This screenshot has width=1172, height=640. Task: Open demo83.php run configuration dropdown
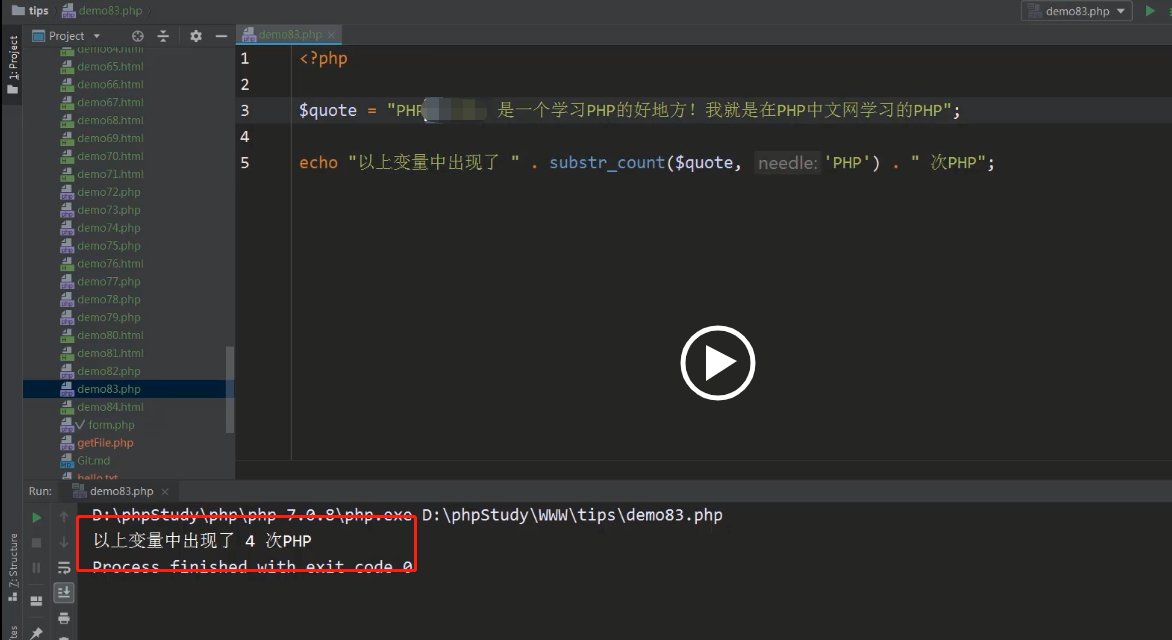pyautogui.click(x=1076, y=11)
